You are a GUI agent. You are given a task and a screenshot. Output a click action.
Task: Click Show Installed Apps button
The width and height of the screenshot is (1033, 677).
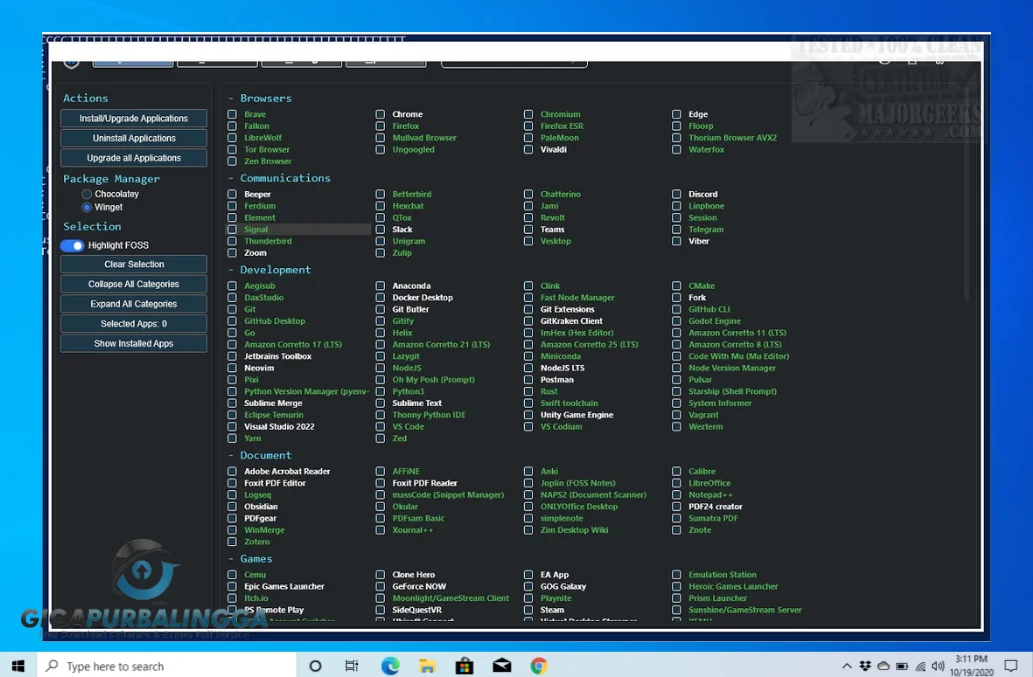134,343
